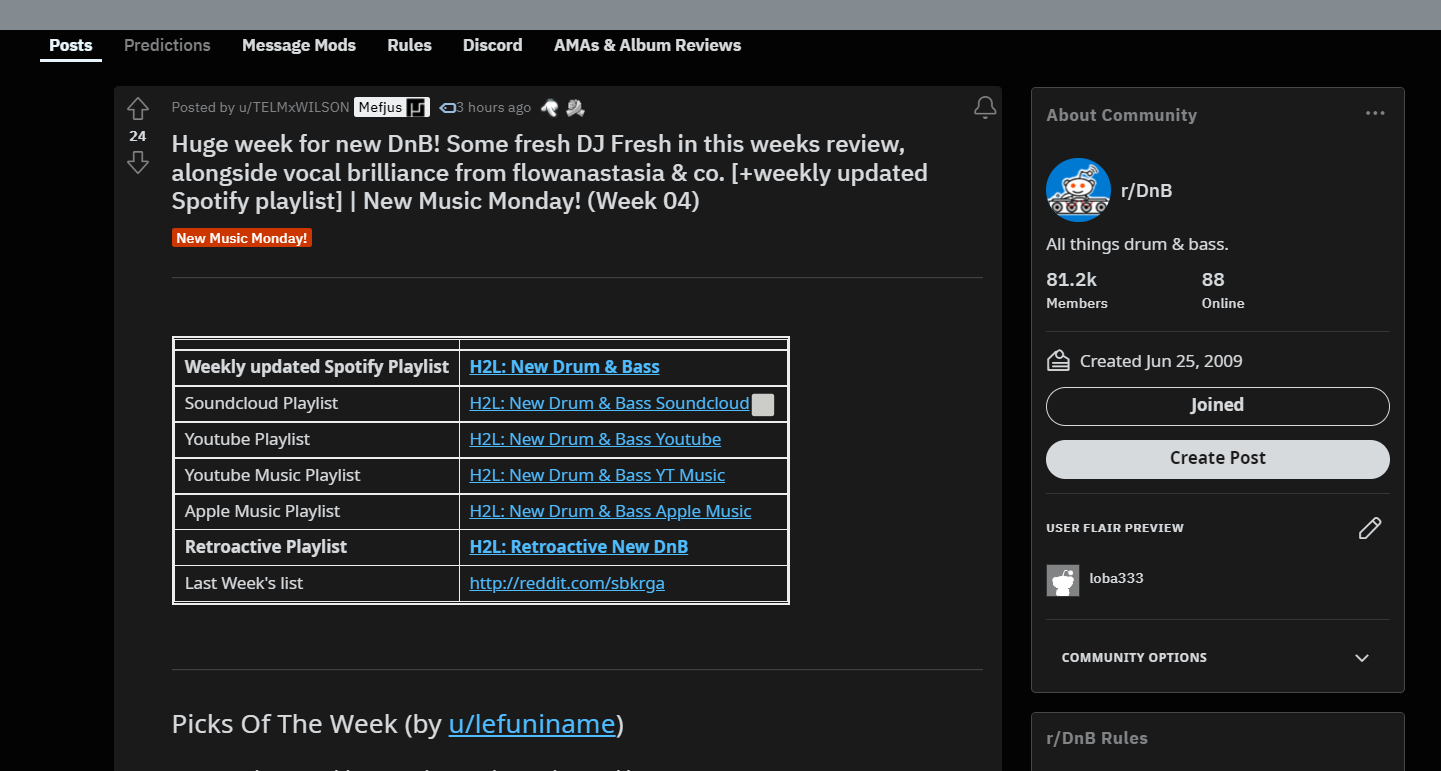1441x771 pixels.
Task: Downvote the DnB weekly review post
Action: [138, 163]
